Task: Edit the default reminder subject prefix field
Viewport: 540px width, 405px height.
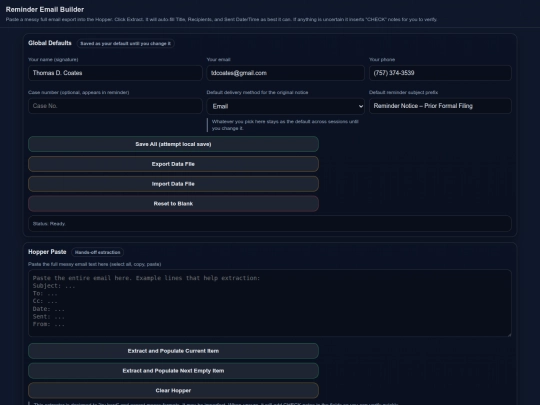Action: tap(440, 106)
